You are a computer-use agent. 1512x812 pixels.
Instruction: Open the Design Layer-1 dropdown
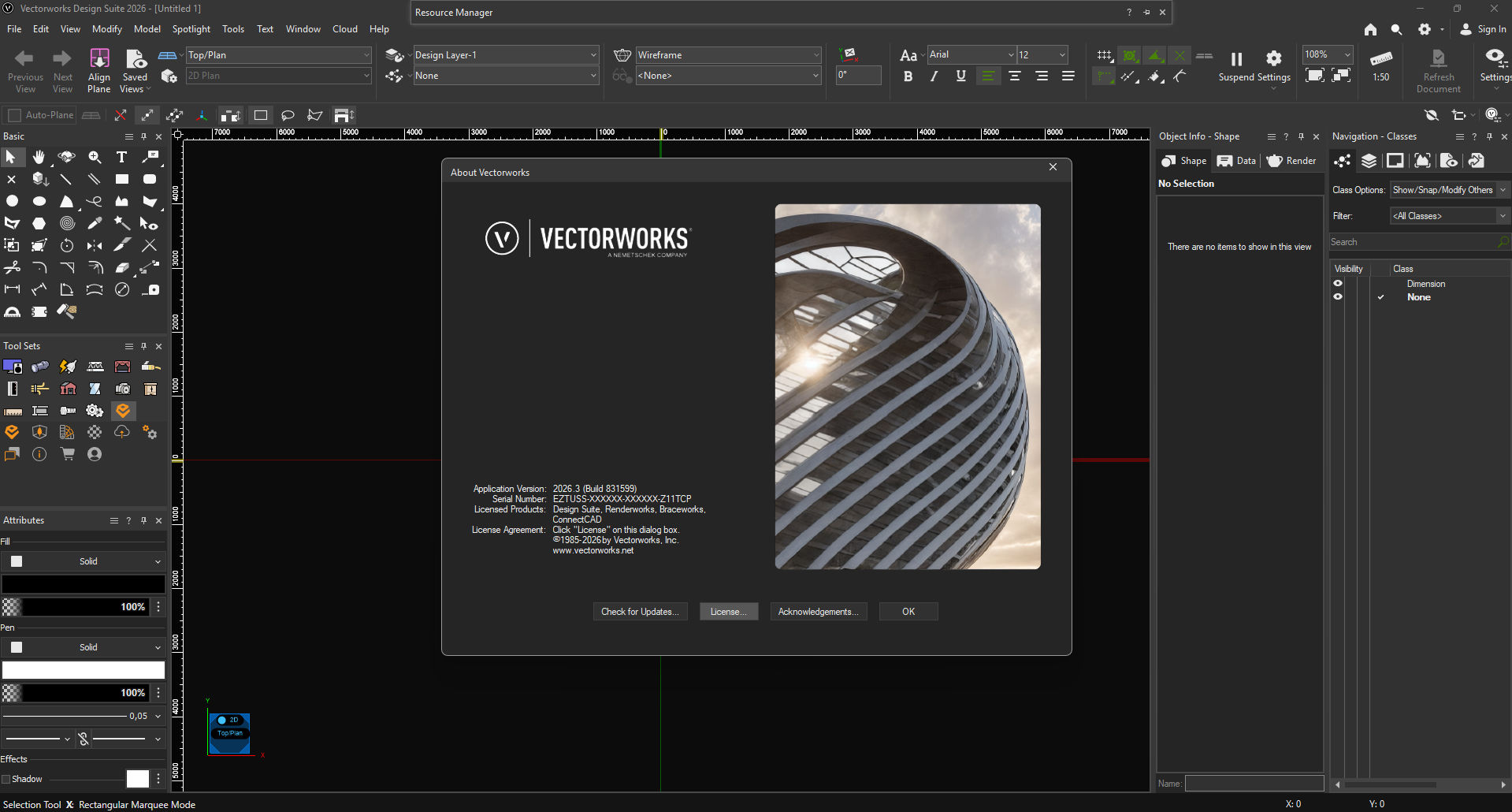506,55
